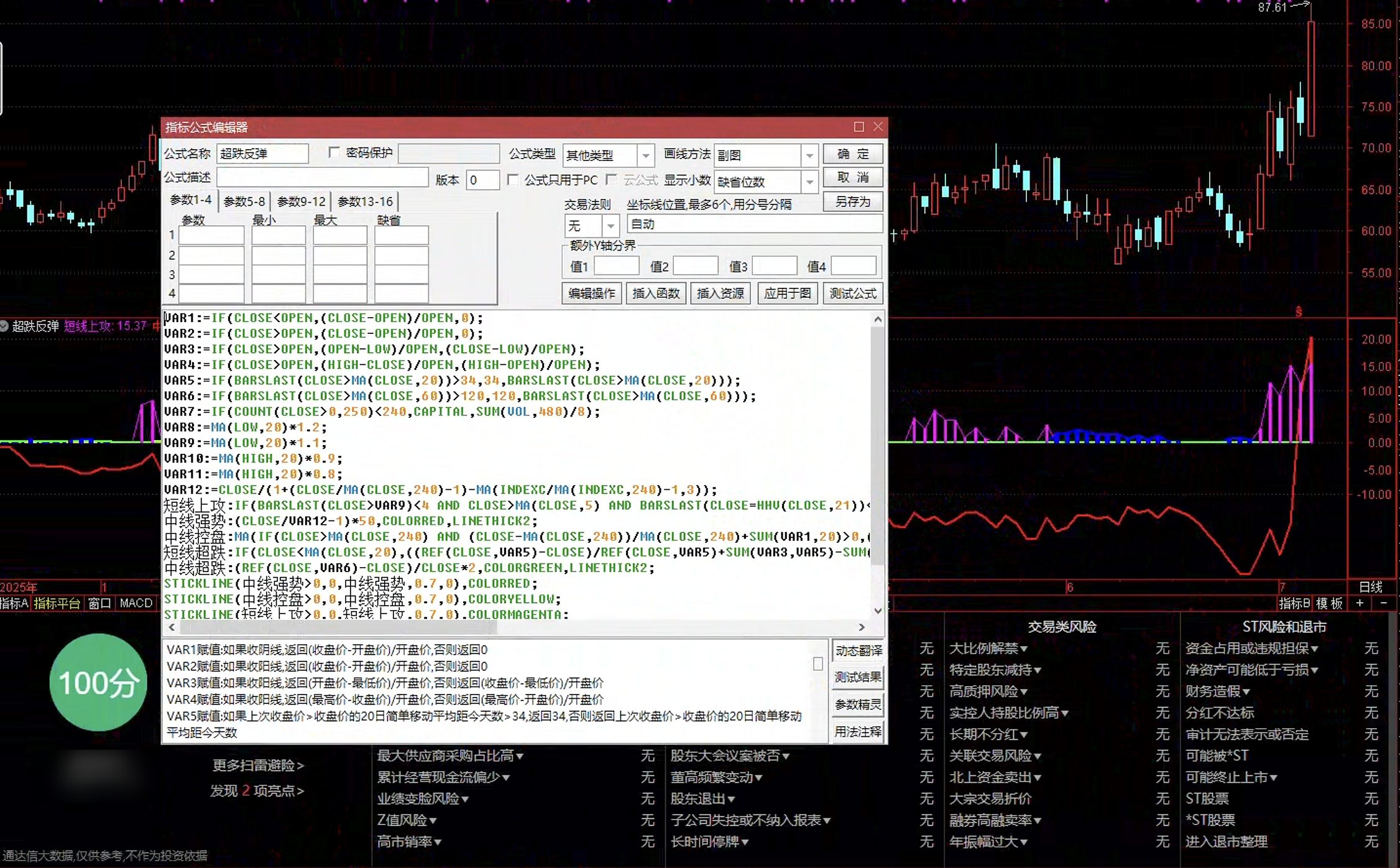Click the 插入函数 button
The image size is (1400, 868).
(x=655, y=293)
